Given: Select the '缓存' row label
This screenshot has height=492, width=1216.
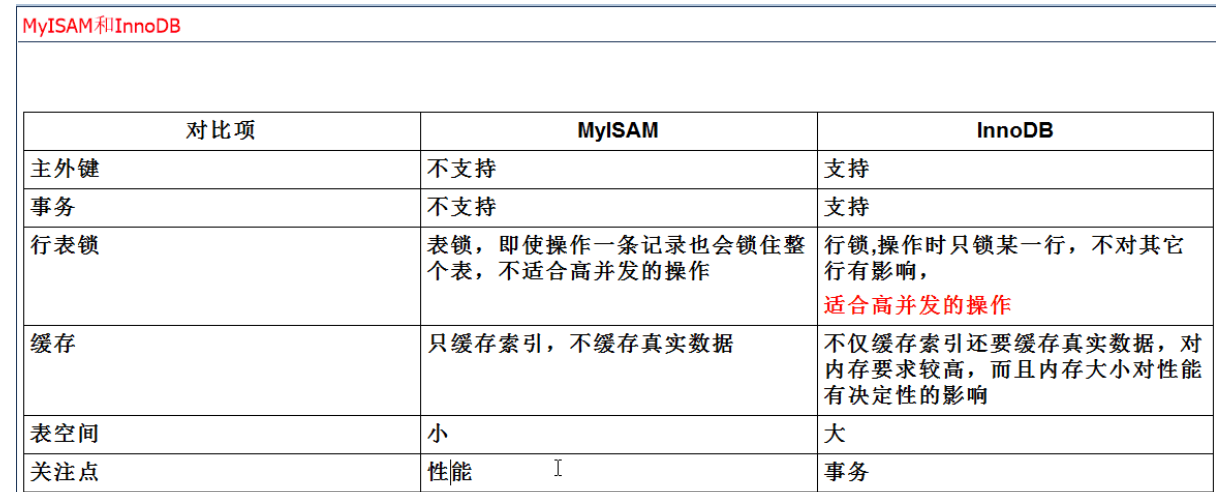Looking at the screenshot, I should 54,343.
